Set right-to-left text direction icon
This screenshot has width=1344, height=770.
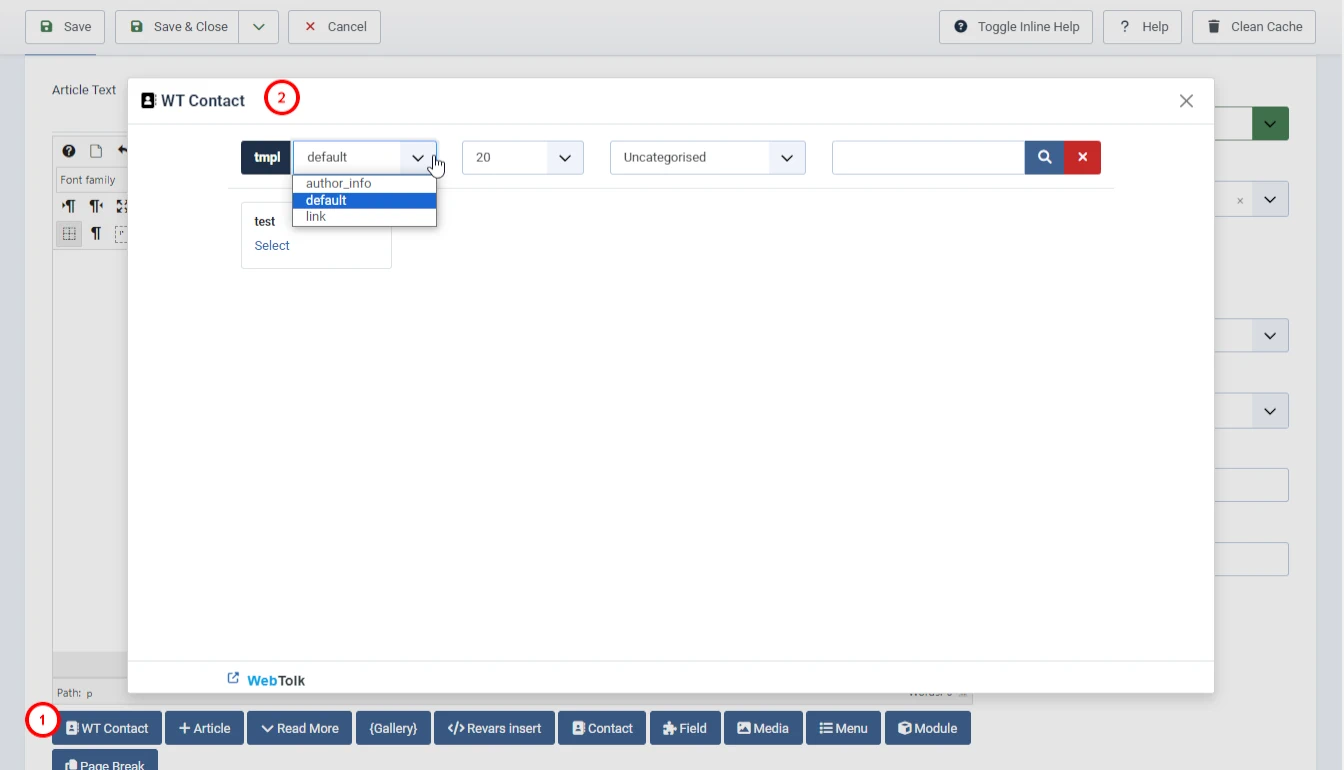pyautogui.click(x=96, y=206)
